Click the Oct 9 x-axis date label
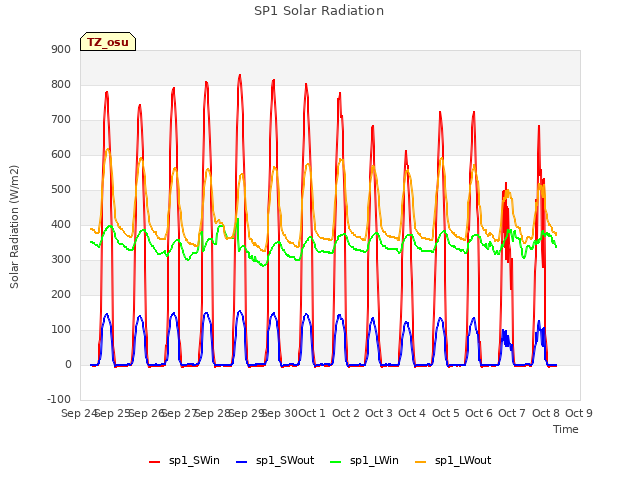This screenshot has width=640, height=480. click(x=579, y=413)
